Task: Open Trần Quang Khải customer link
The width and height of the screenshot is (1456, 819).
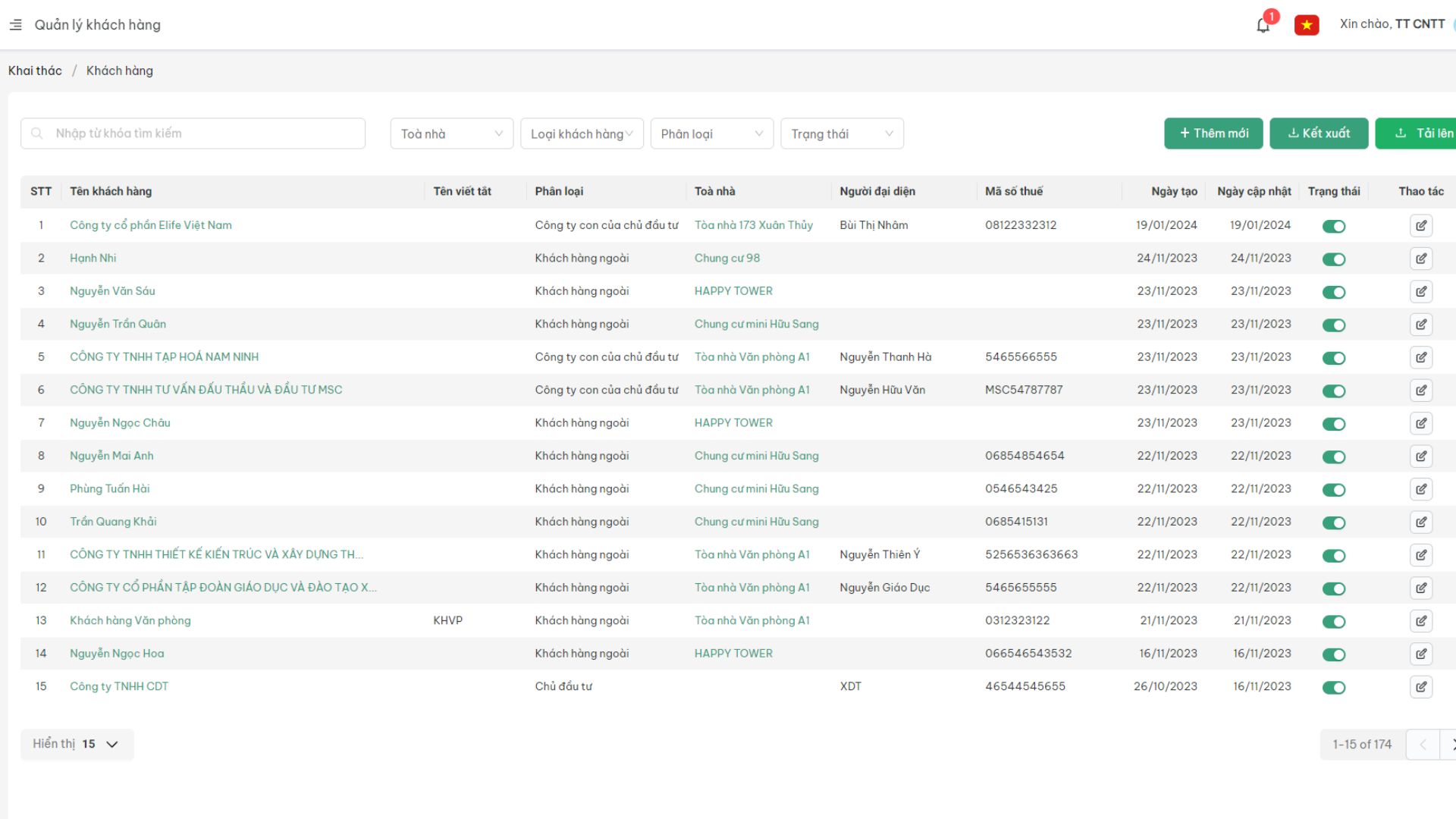Action: 113,522
